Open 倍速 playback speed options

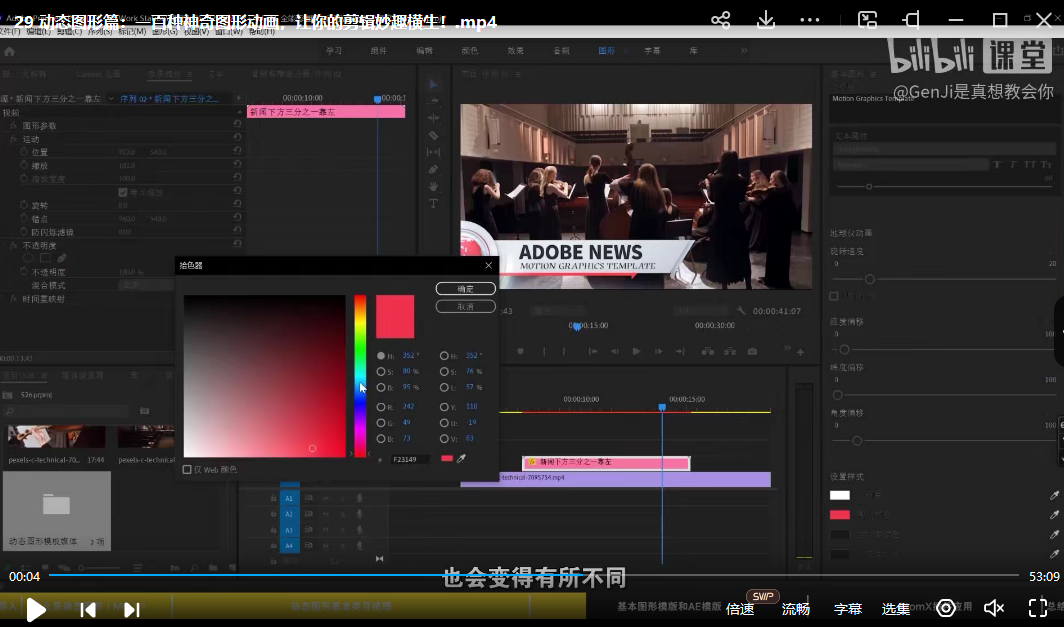click(740, 609)
